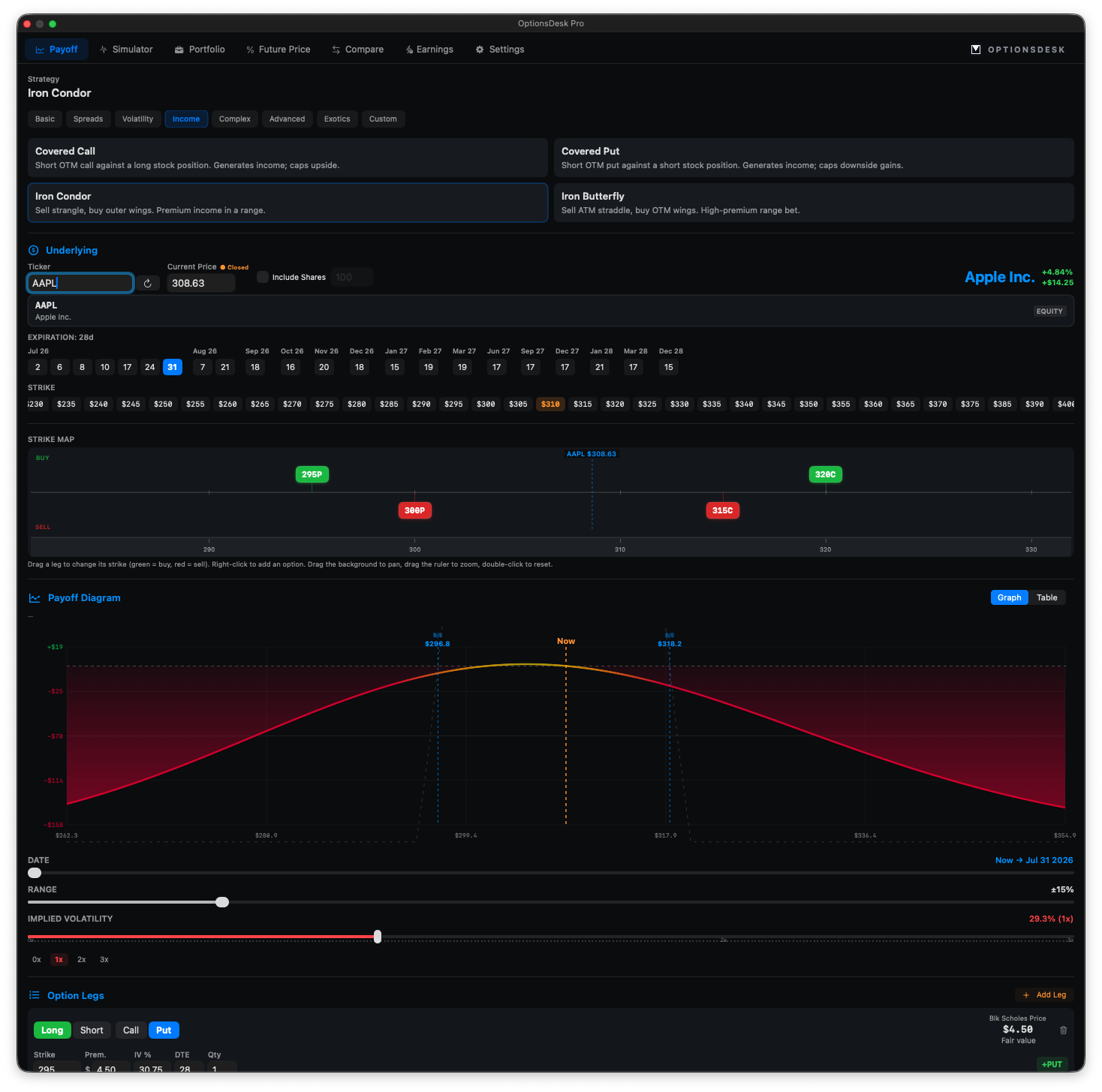
Task: Choose the Covered Call strategy card
Action: click(x=288, y=158)
